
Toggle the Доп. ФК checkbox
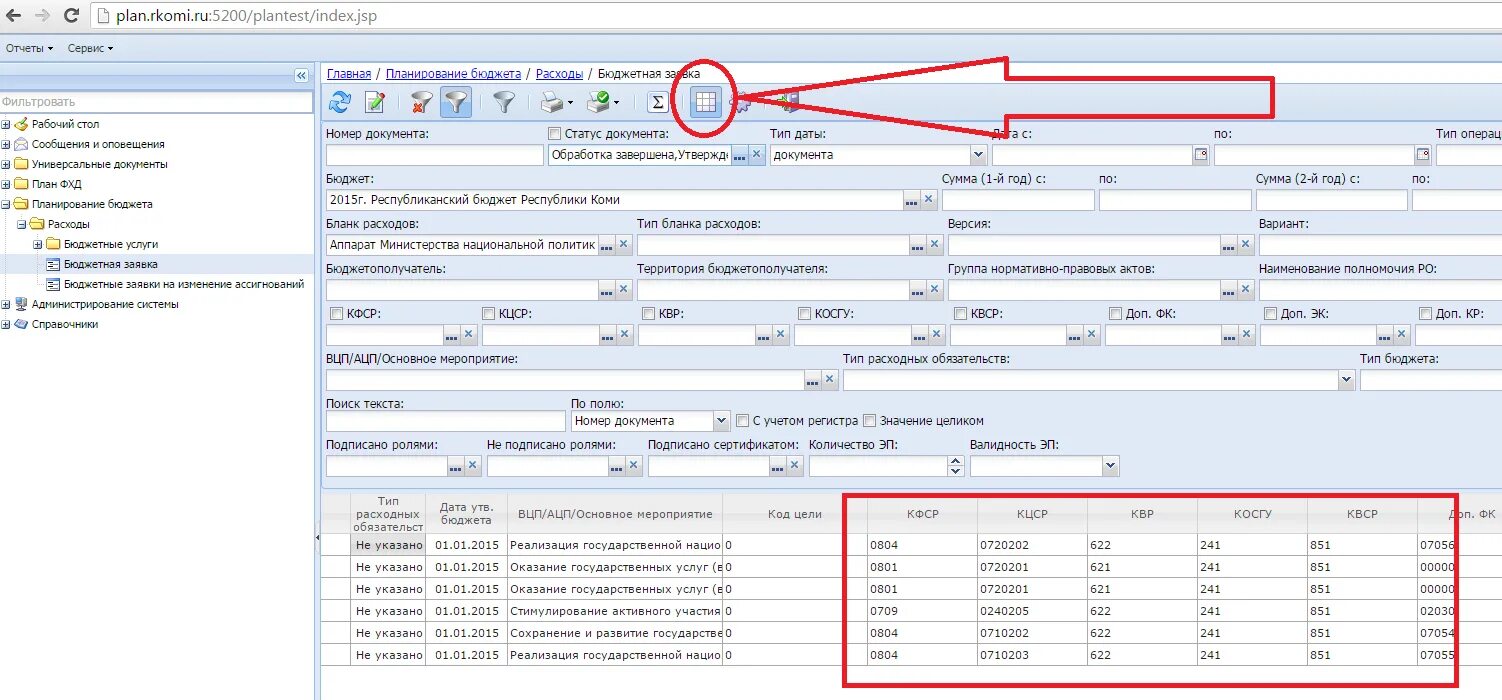tap(1116, 314)
